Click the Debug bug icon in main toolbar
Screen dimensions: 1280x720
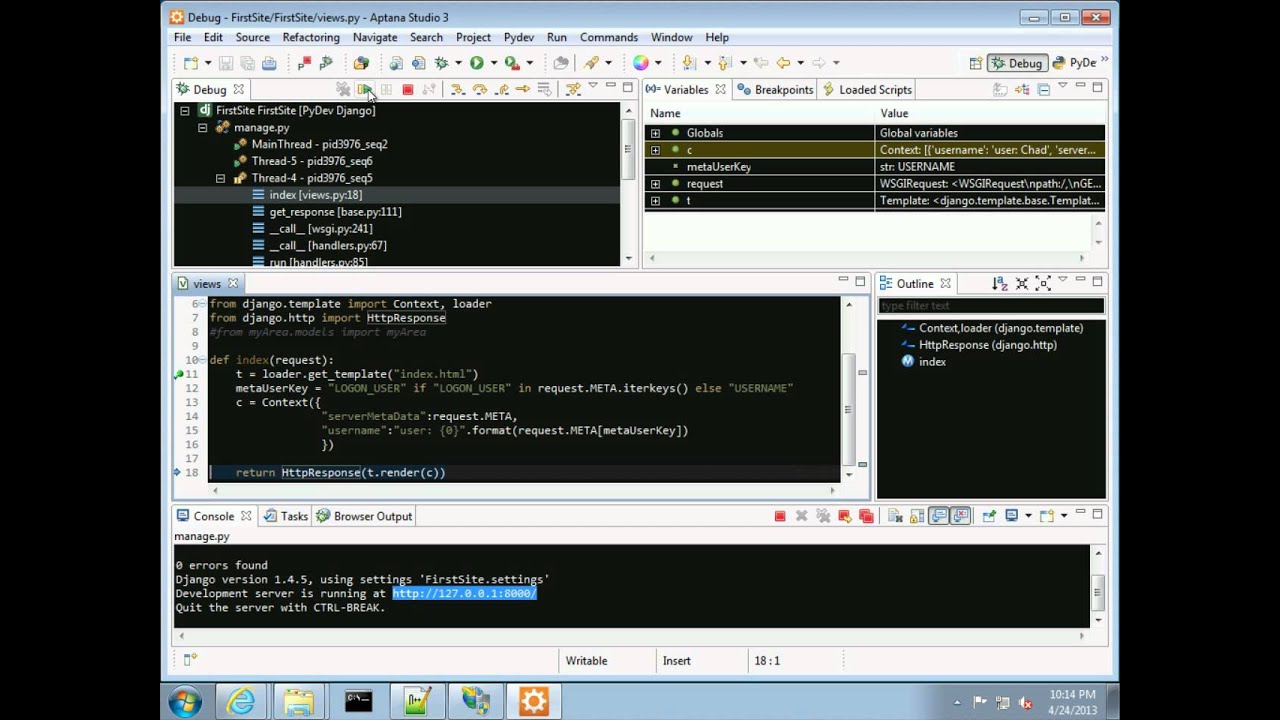(441, 63)
